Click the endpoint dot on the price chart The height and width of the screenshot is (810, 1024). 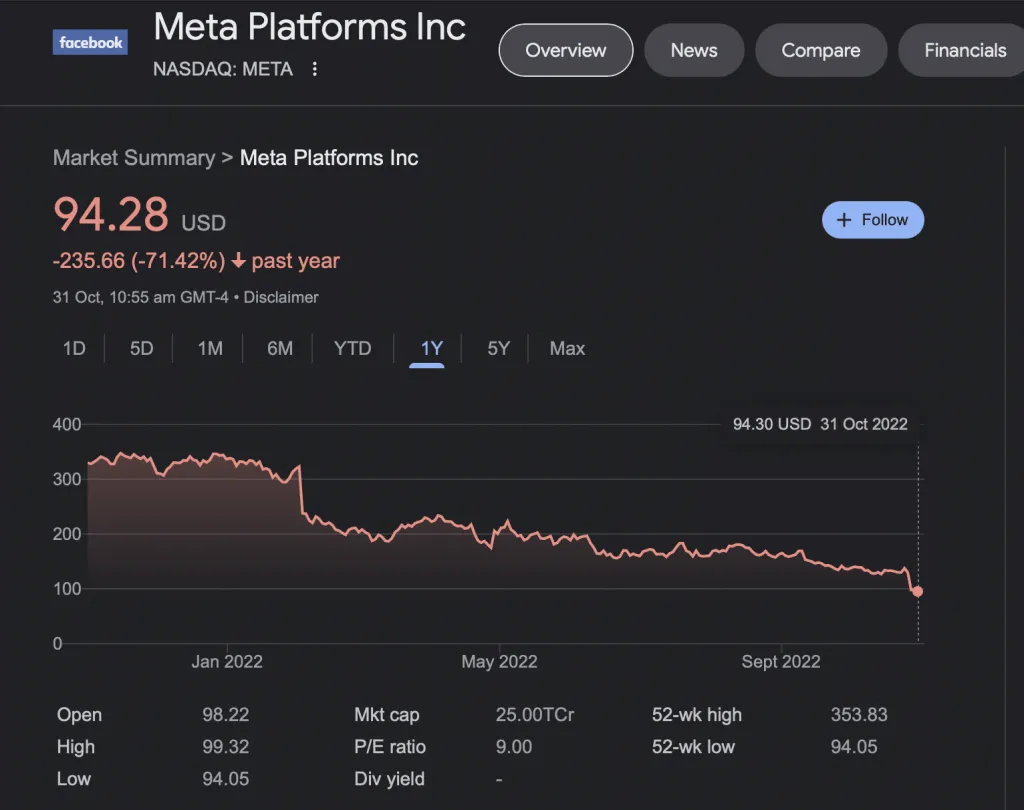[917, 592]
